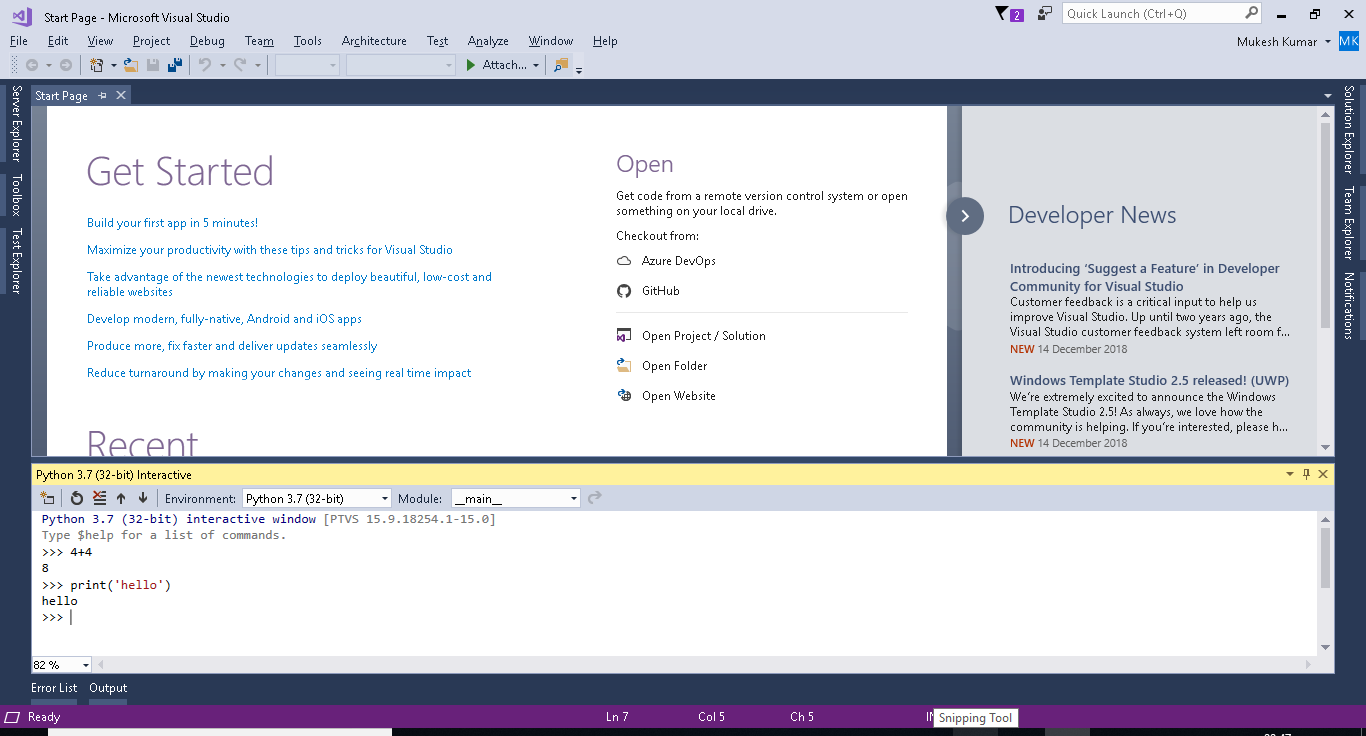Switch to the Output tab
The image size is (1366, 736).
[108, 688]
